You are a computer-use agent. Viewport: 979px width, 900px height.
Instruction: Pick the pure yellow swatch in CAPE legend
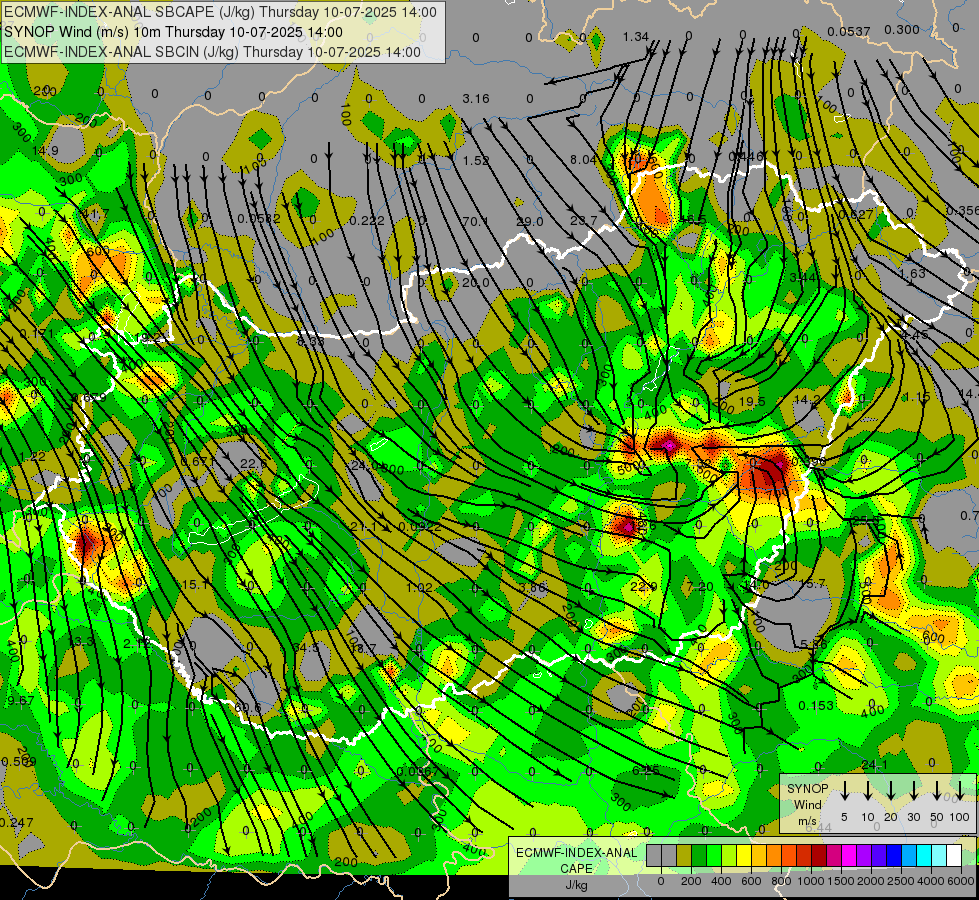[x=744, y=856]
